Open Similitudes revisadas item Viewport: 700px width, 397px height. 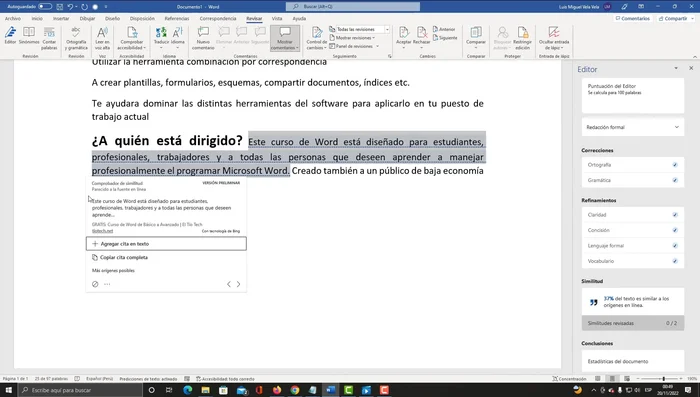633,323
